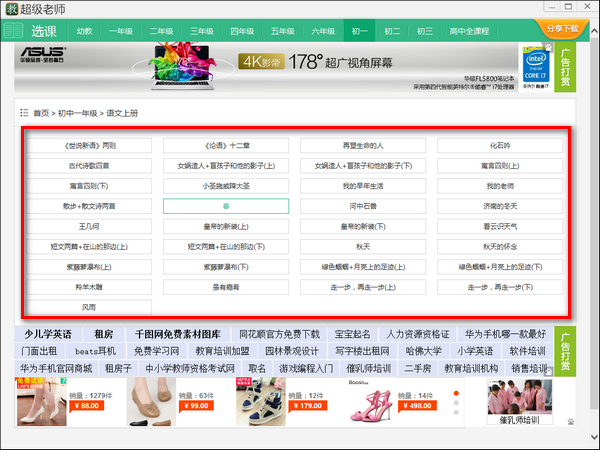Click the 超级老师 app logo icon
This screenshot has height=450, width=600.
tap(11, 9)
